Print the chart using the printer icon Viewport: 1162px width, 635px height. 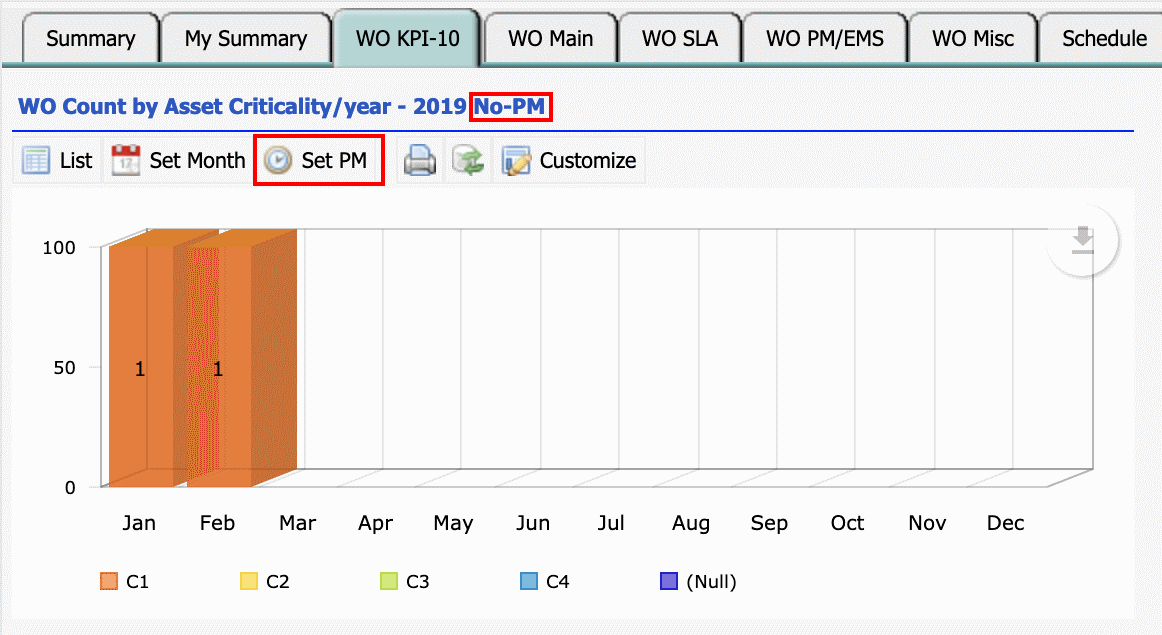[x=419, y=160]
